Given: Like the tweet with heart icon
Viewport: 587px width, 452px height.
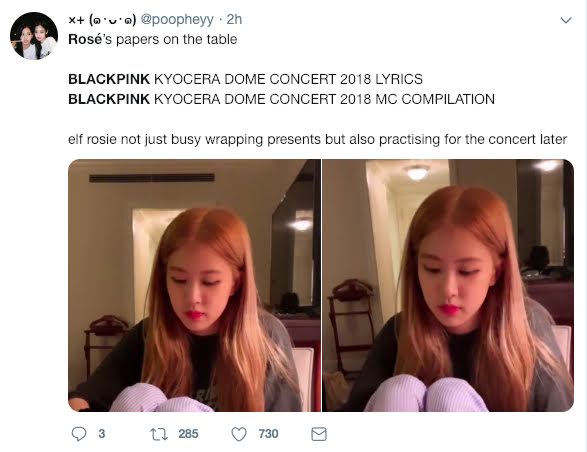Looking at the screenshot, I should click(239, 434).
